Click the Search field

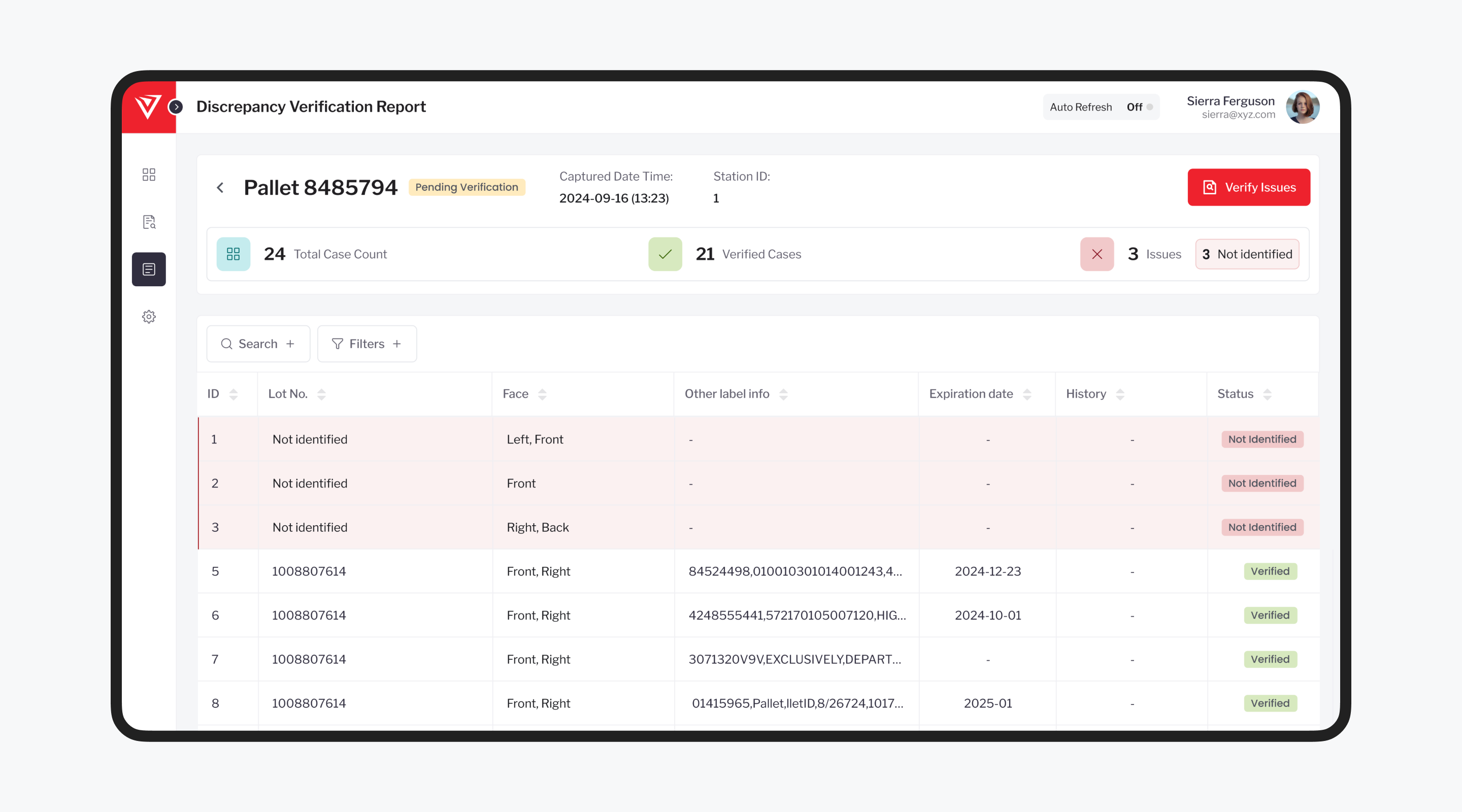point(258,344)
